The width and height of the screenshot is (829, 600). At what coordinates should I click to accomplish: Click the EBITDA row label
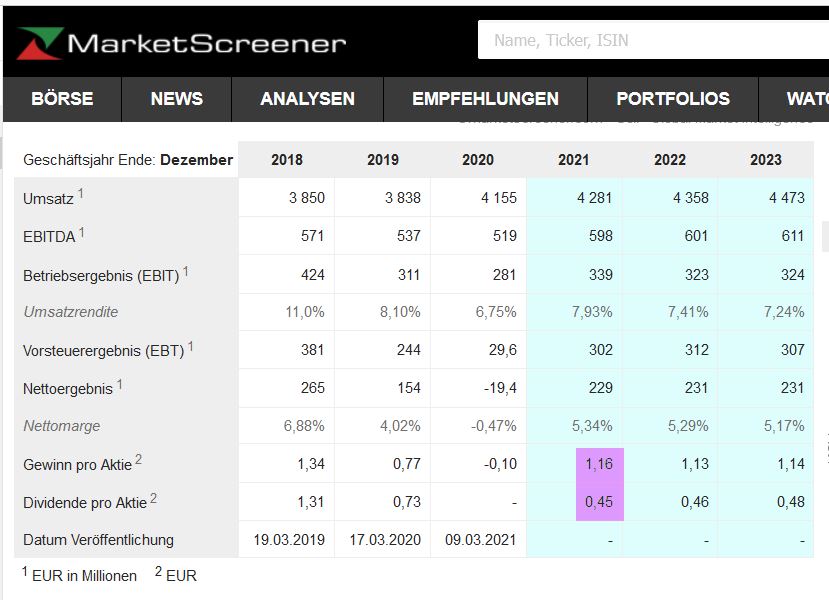[x=48, y=237]
